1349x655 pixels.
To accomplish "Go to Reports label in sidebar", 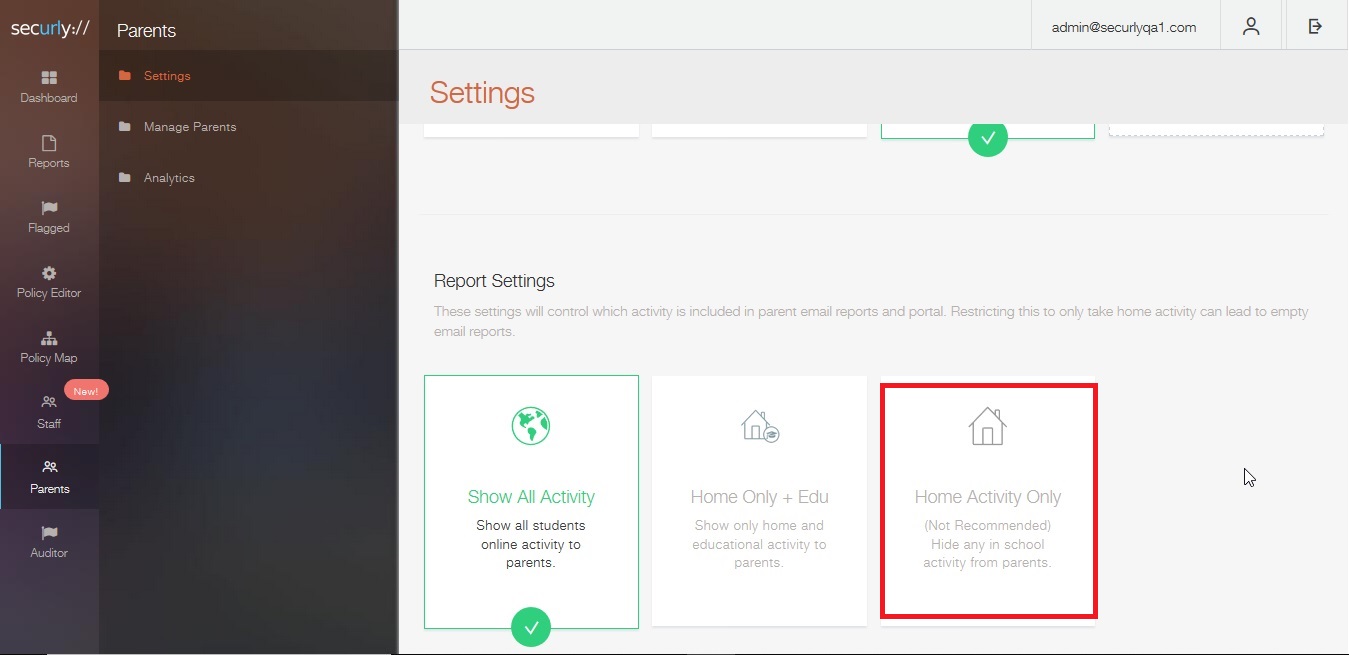I will 49,163.
